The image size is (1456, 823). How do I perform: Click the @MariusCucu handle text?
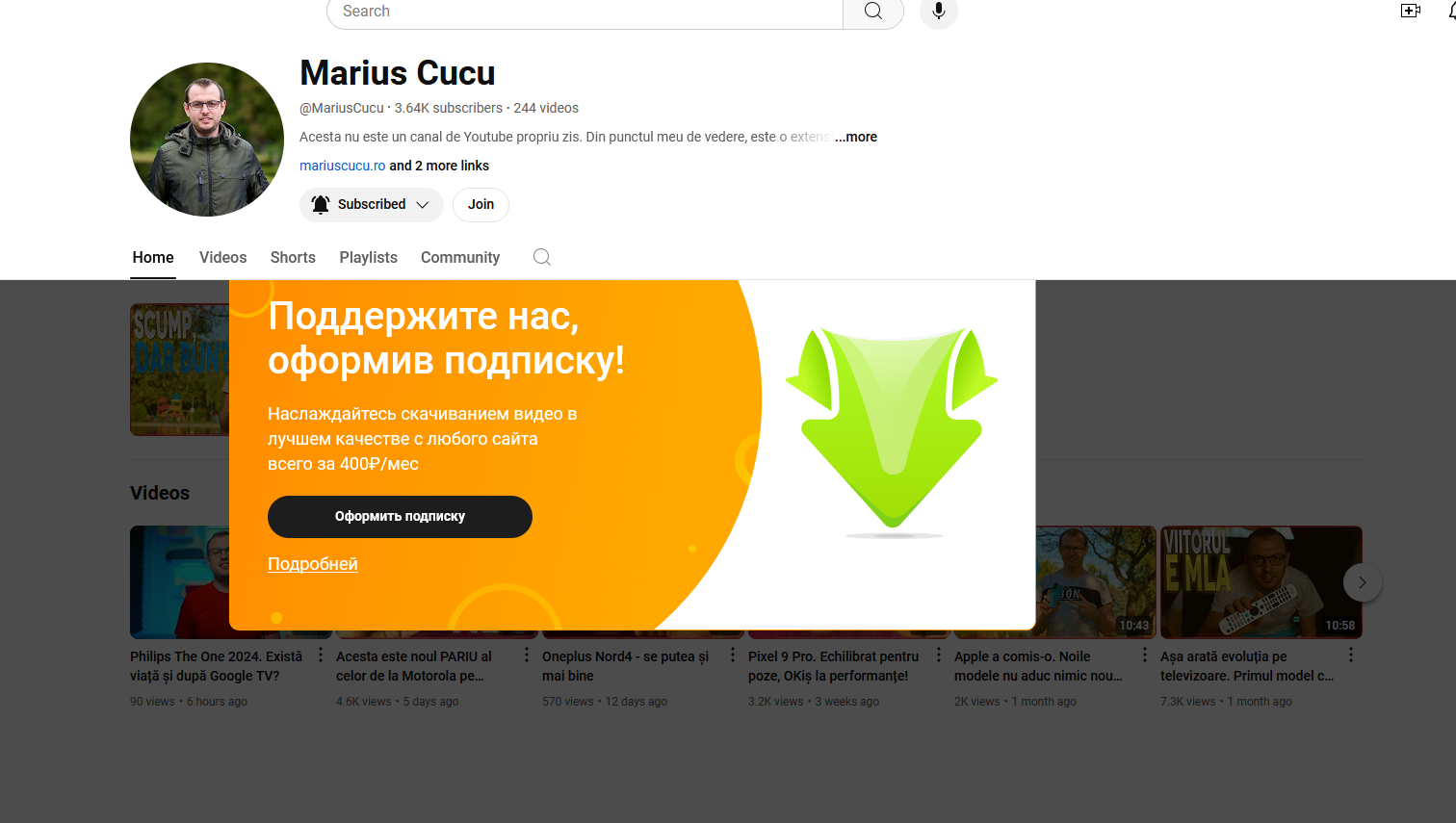coord(342,108)
